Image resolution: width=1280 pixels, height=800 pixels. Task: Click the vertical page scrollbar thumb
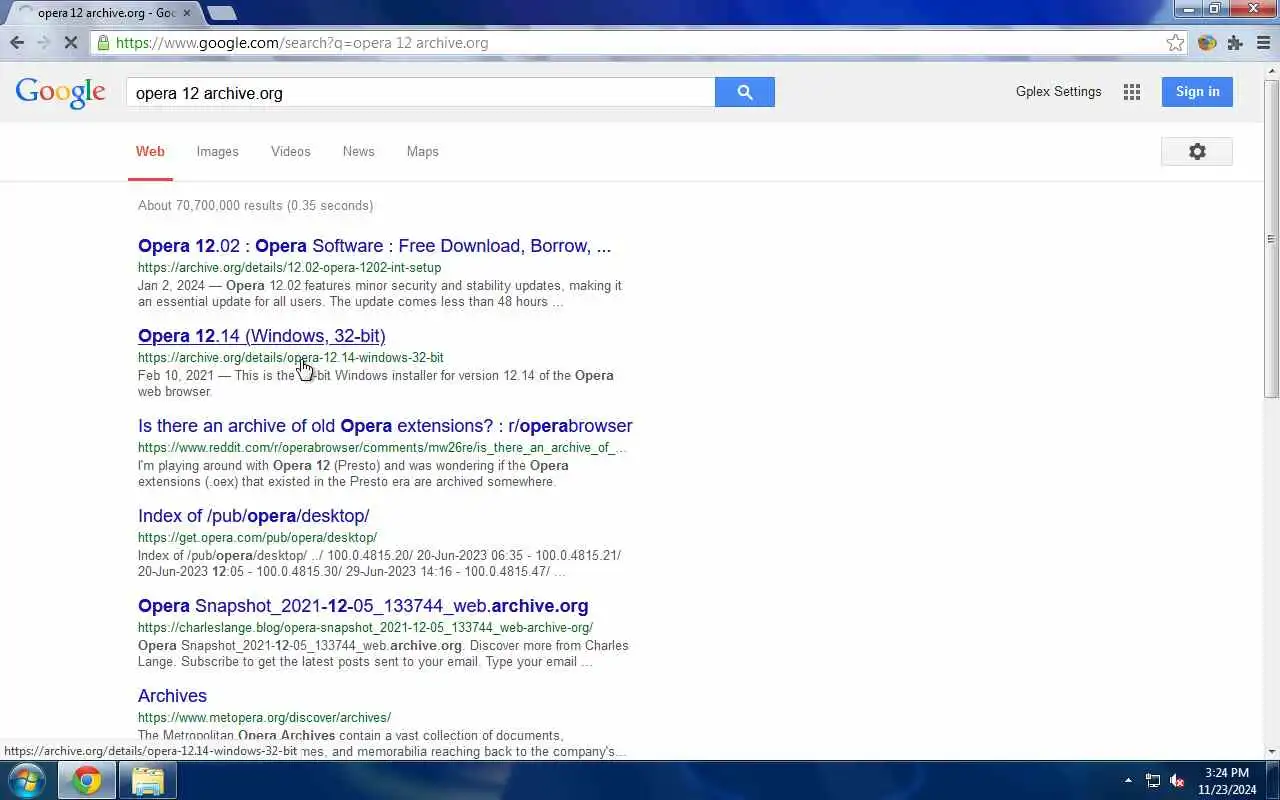[x=1271, y=238]
